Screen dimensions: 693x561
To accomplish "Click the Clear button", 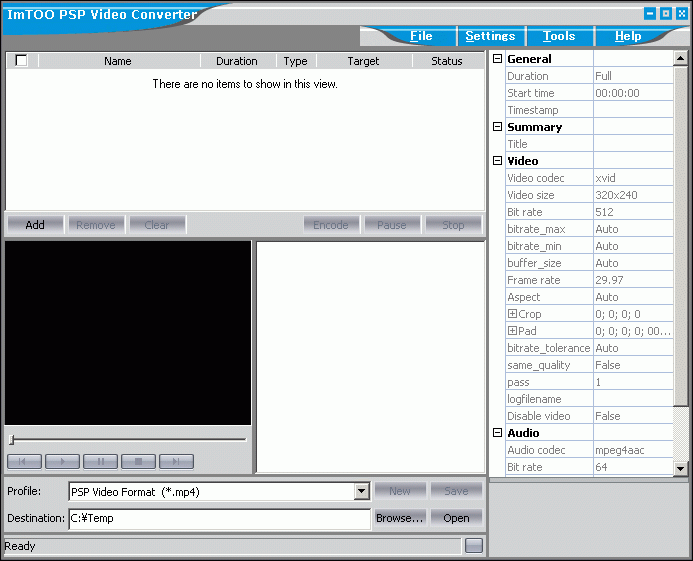I will point(157,225).
